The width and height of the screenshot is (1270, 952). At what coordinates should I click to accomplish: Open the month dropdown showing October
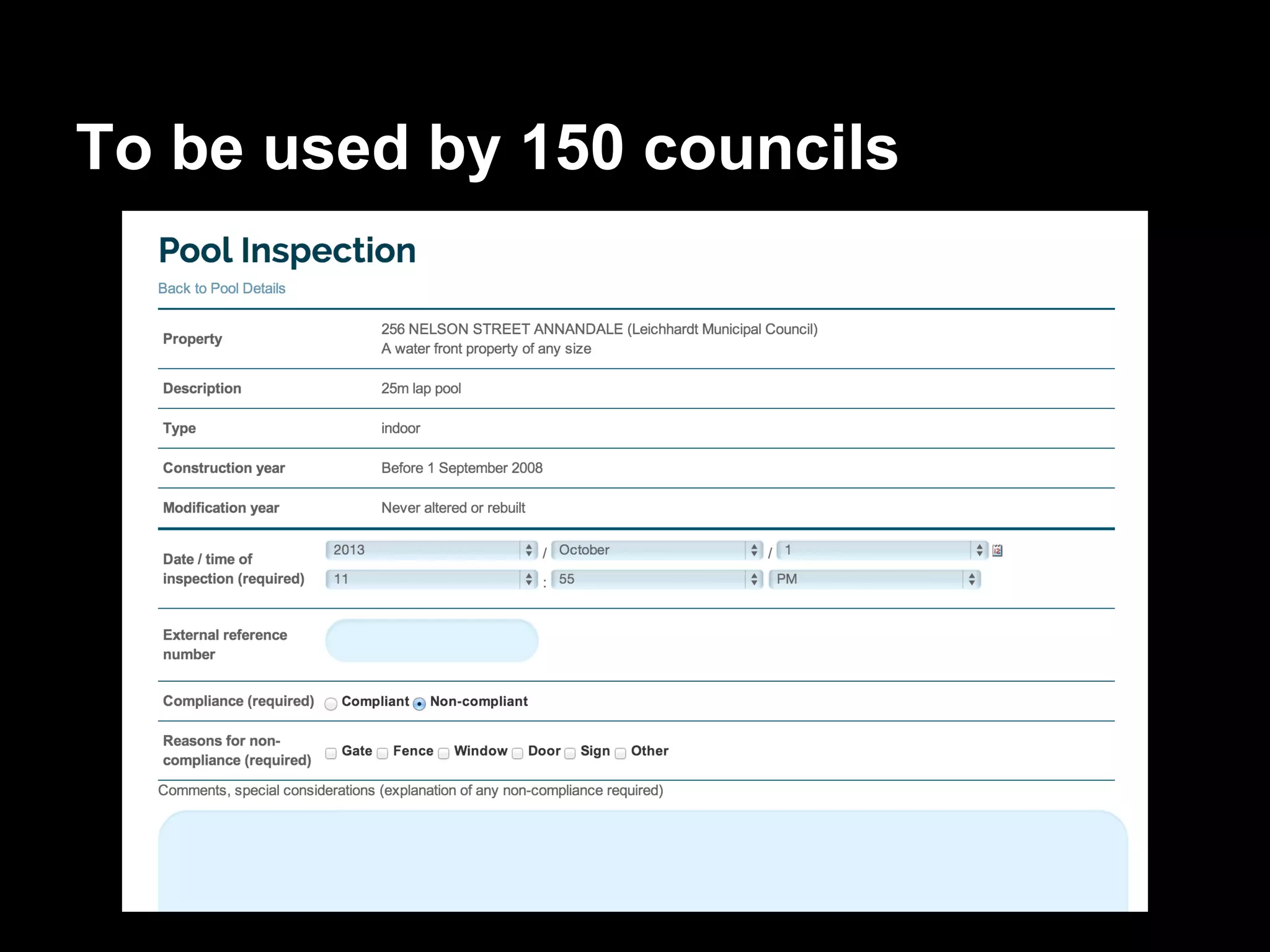[x=657, y=550]
